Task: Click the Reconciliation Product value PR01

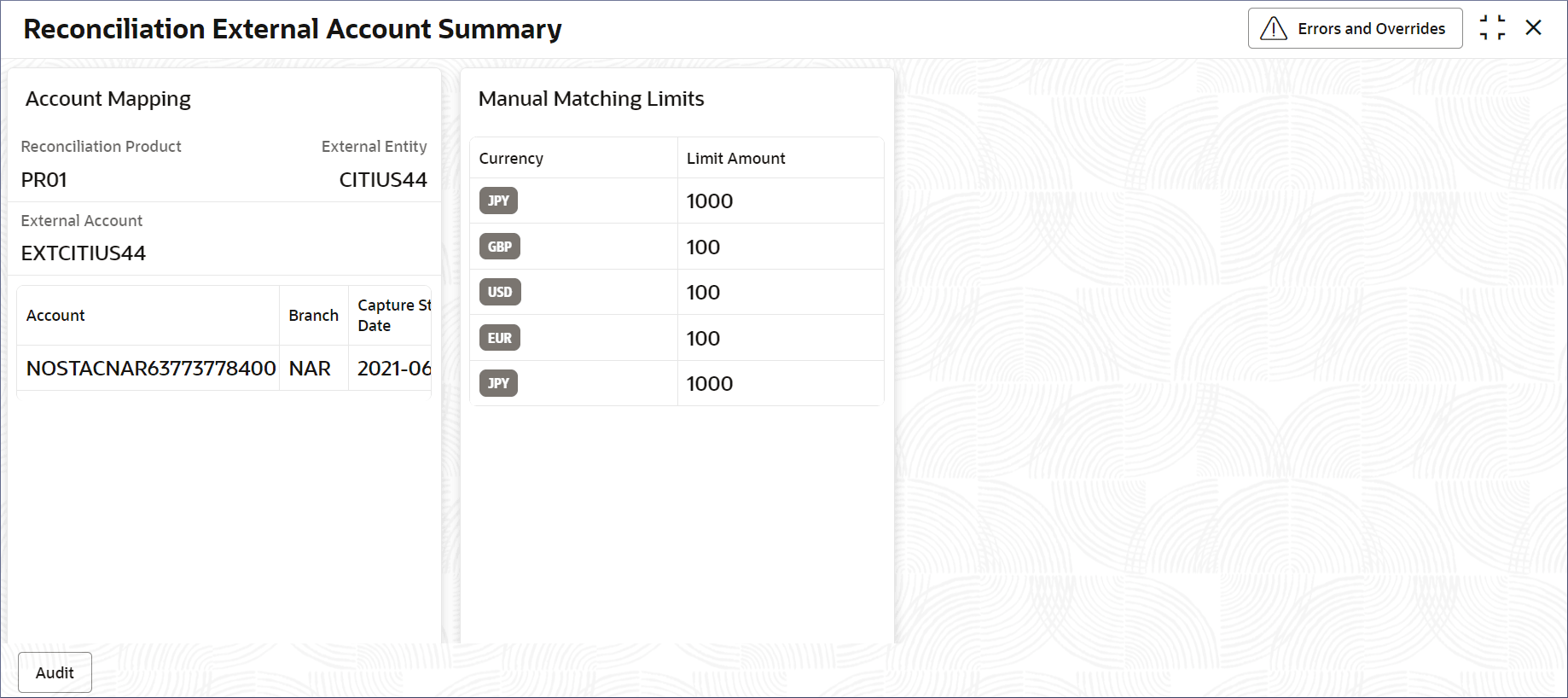Action: pyautogui.click(x=44, y=179)
